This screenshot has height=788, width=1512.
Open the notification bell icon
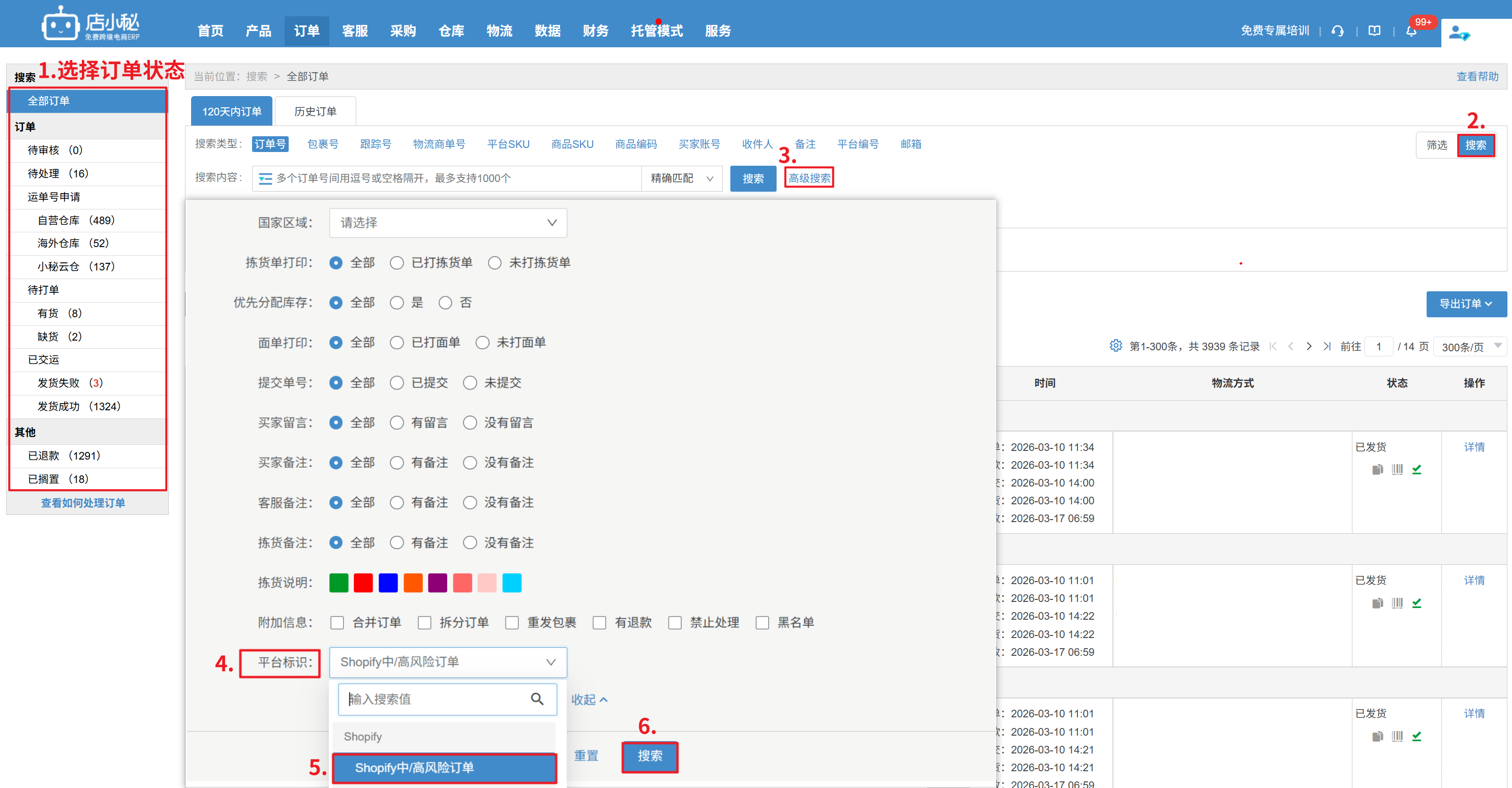tap(1411, 31)
